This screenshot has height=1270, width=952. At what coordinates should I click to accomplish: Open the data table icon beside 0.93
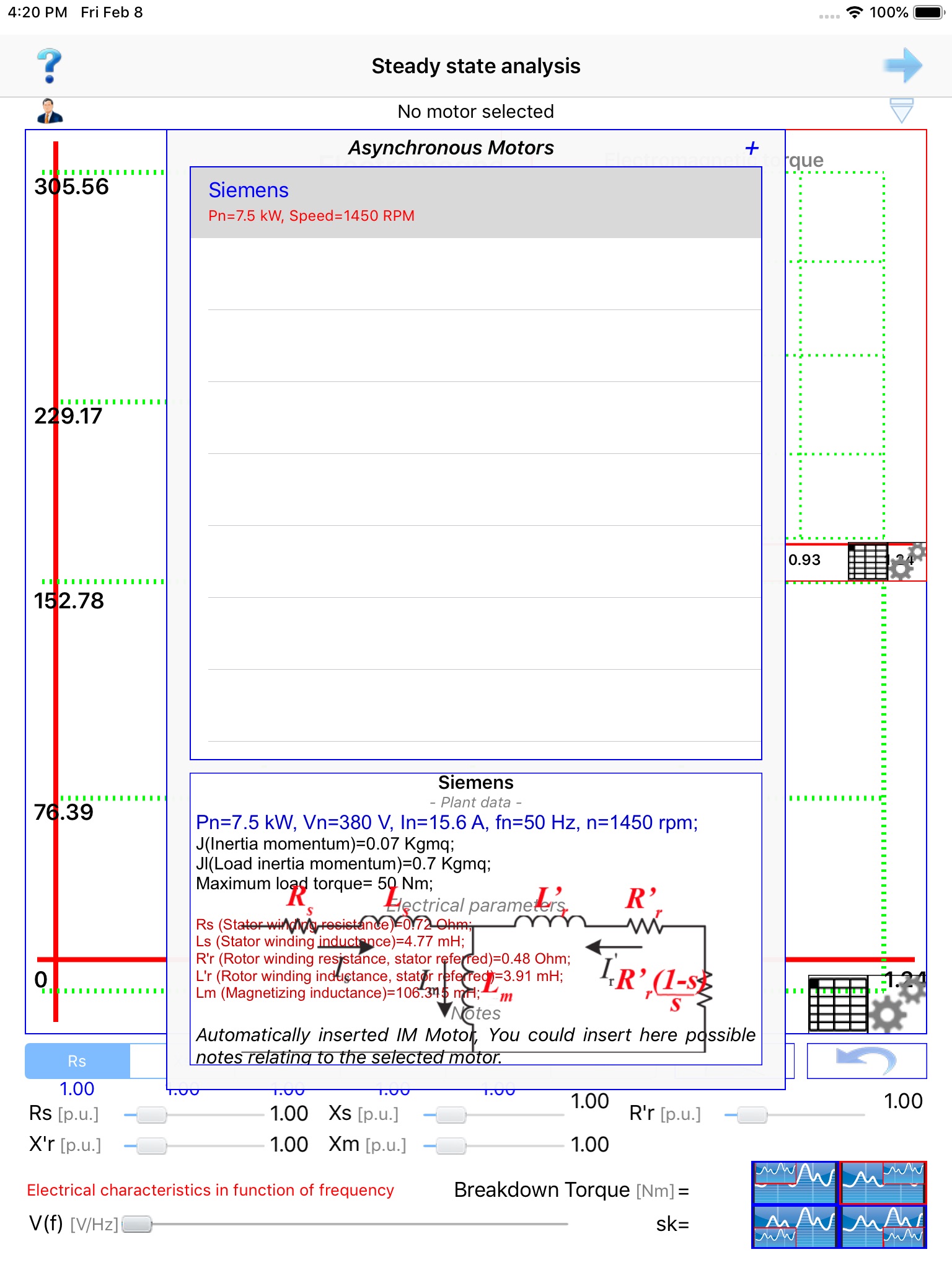pyautogui.click(x=868, y=562)
